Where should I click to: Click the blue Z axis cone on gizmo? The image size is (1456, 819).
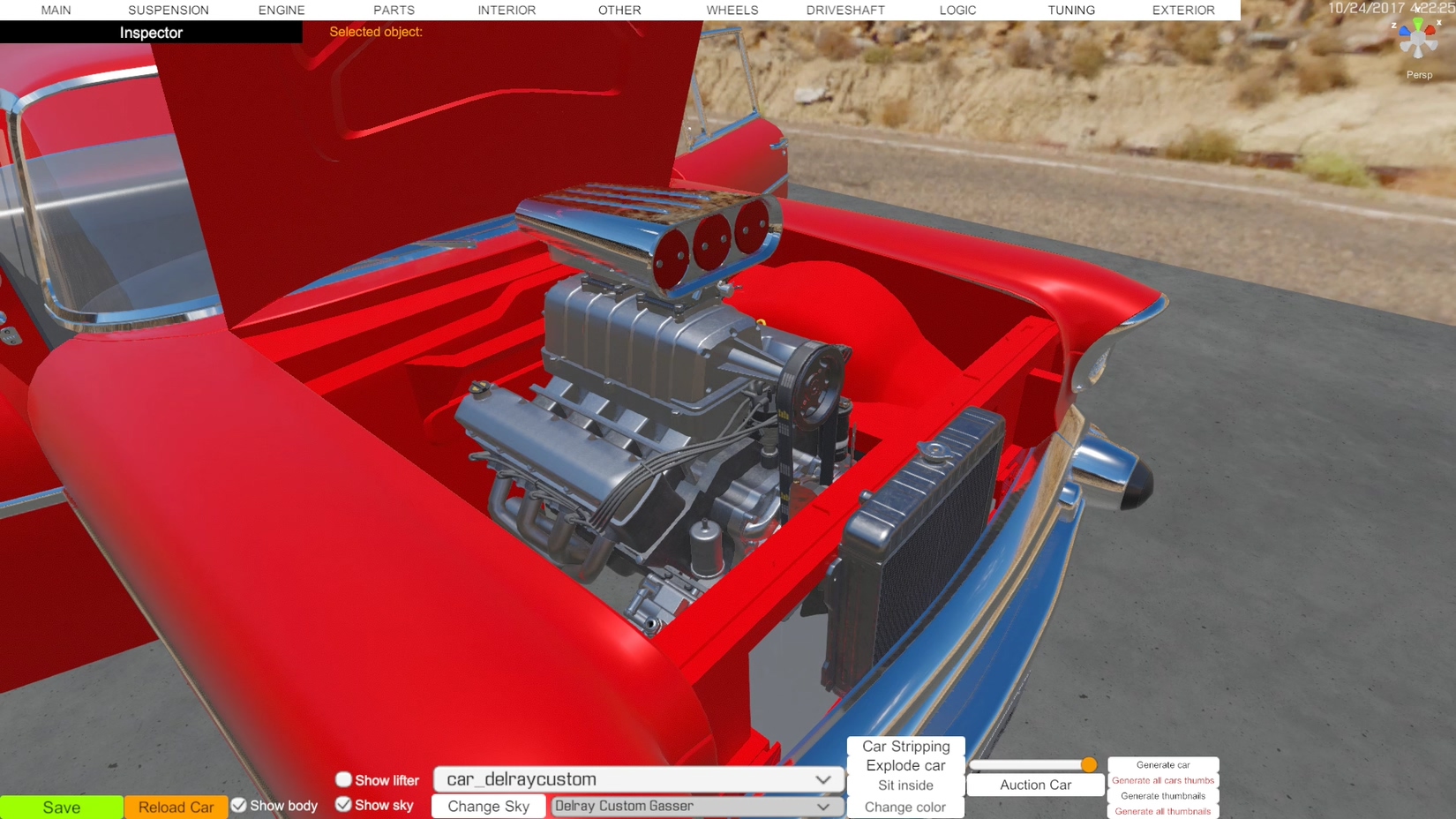pyautogui.click(x=1403, y=31)
